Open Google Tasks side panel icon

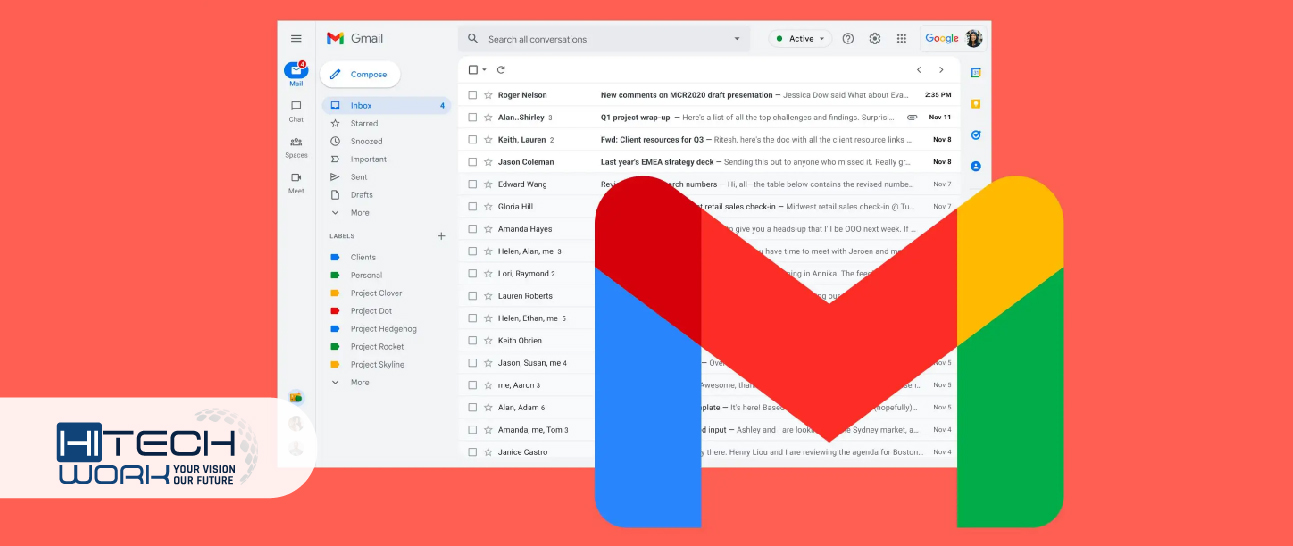(975, 135)
